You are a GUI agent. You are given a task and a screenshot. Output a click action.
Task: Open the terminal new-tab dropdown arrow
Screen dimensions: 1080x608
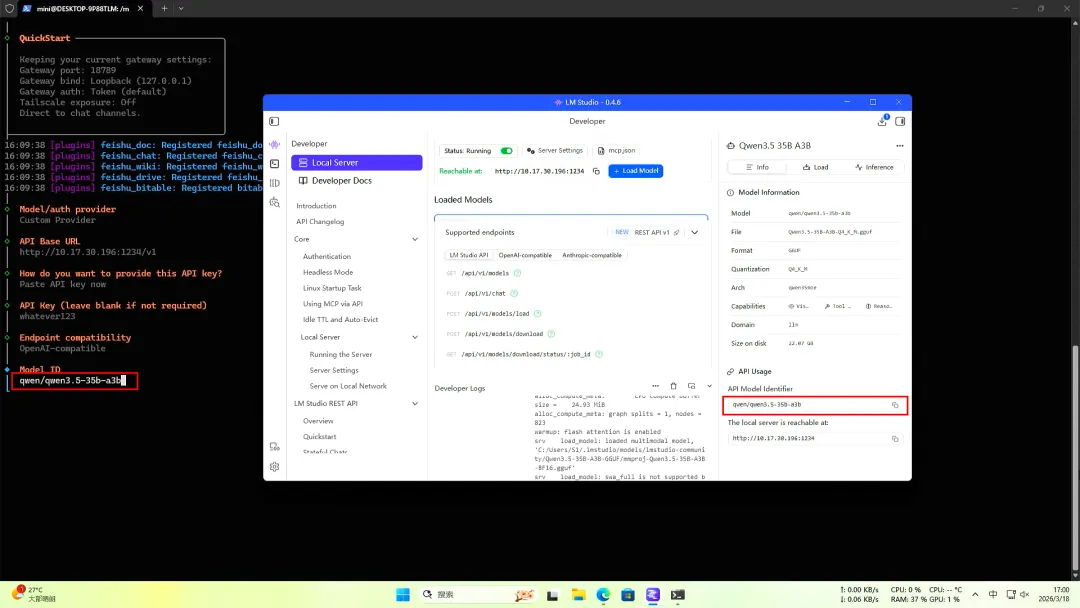point(181,8)
